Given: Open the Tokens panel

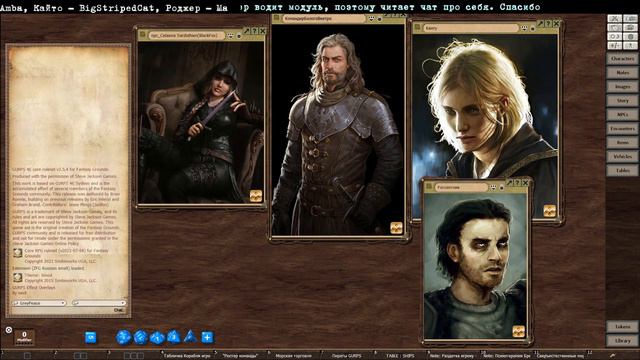Looking at the screenshot, I should [622, 327].
